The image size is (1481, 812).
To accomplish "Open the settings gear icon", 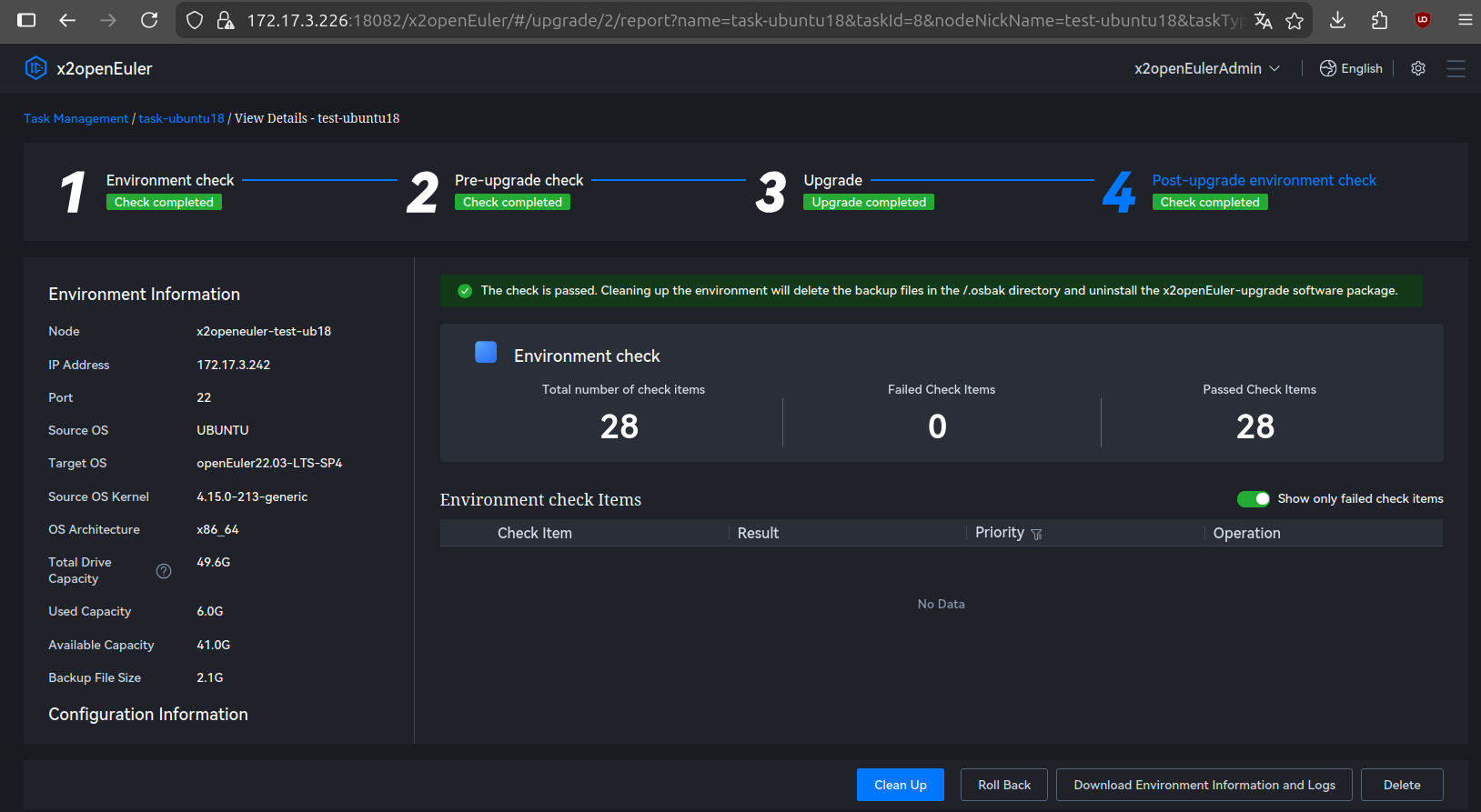I will tap(1417, 68).
